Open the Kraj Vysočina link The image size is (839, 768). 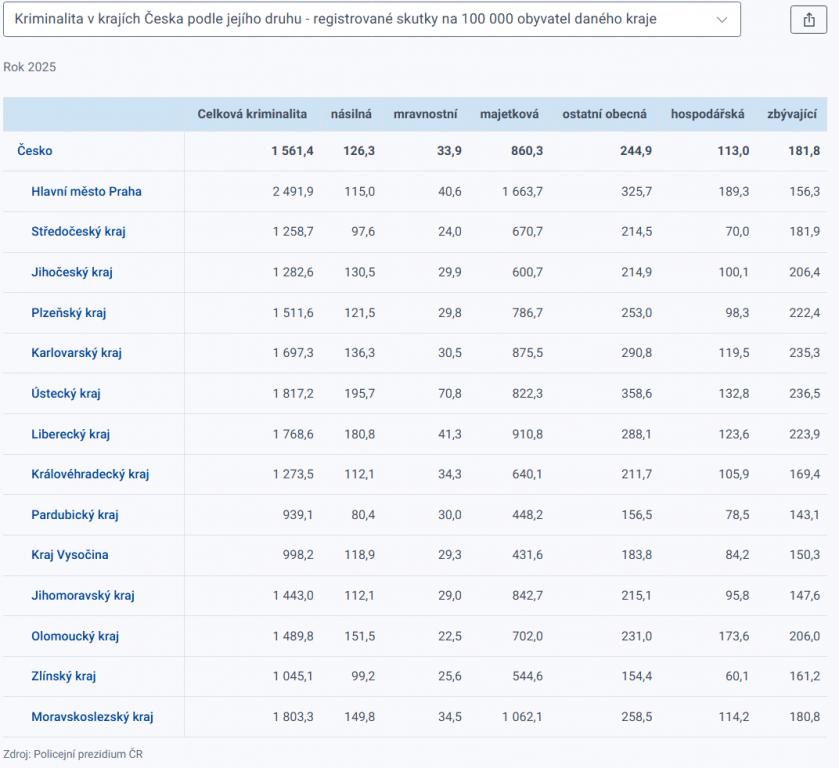pyautogui.click(x=70, y=555)
